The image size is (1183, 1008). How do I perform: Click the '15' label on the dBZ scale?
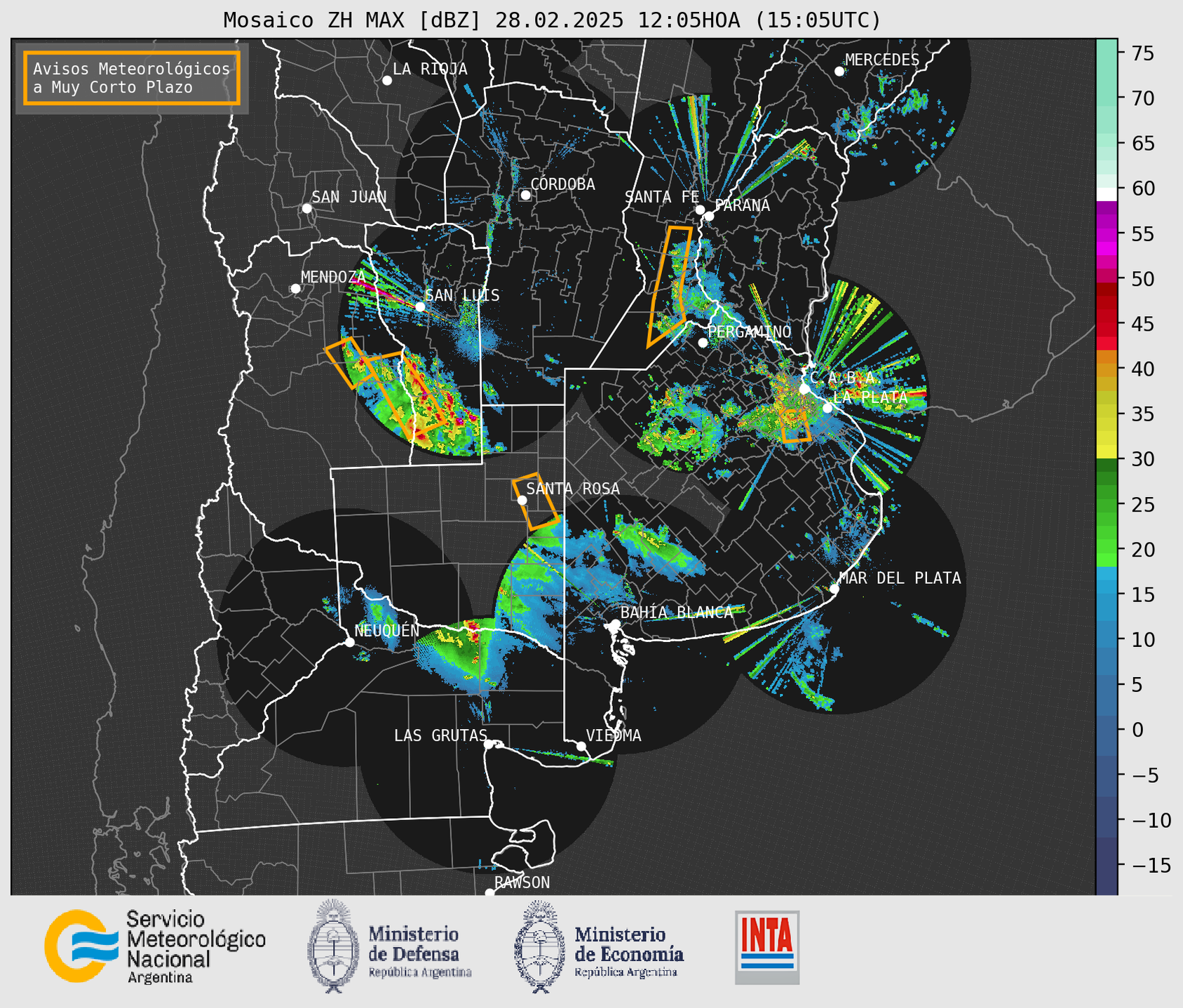tap(1142, 595)
